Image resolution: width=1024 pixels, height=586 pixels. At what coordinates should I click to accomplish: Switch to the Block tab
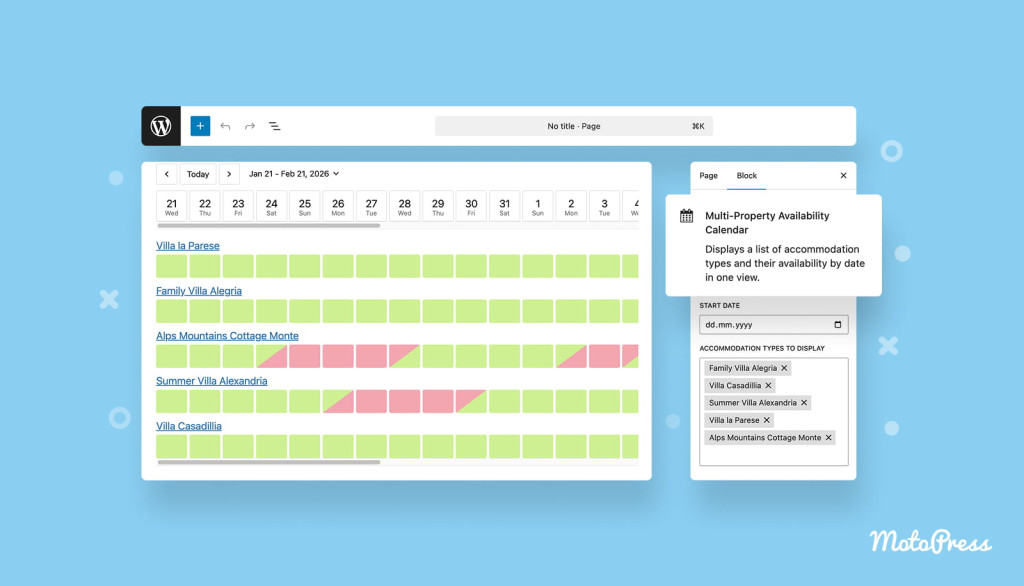coord(746,176)
